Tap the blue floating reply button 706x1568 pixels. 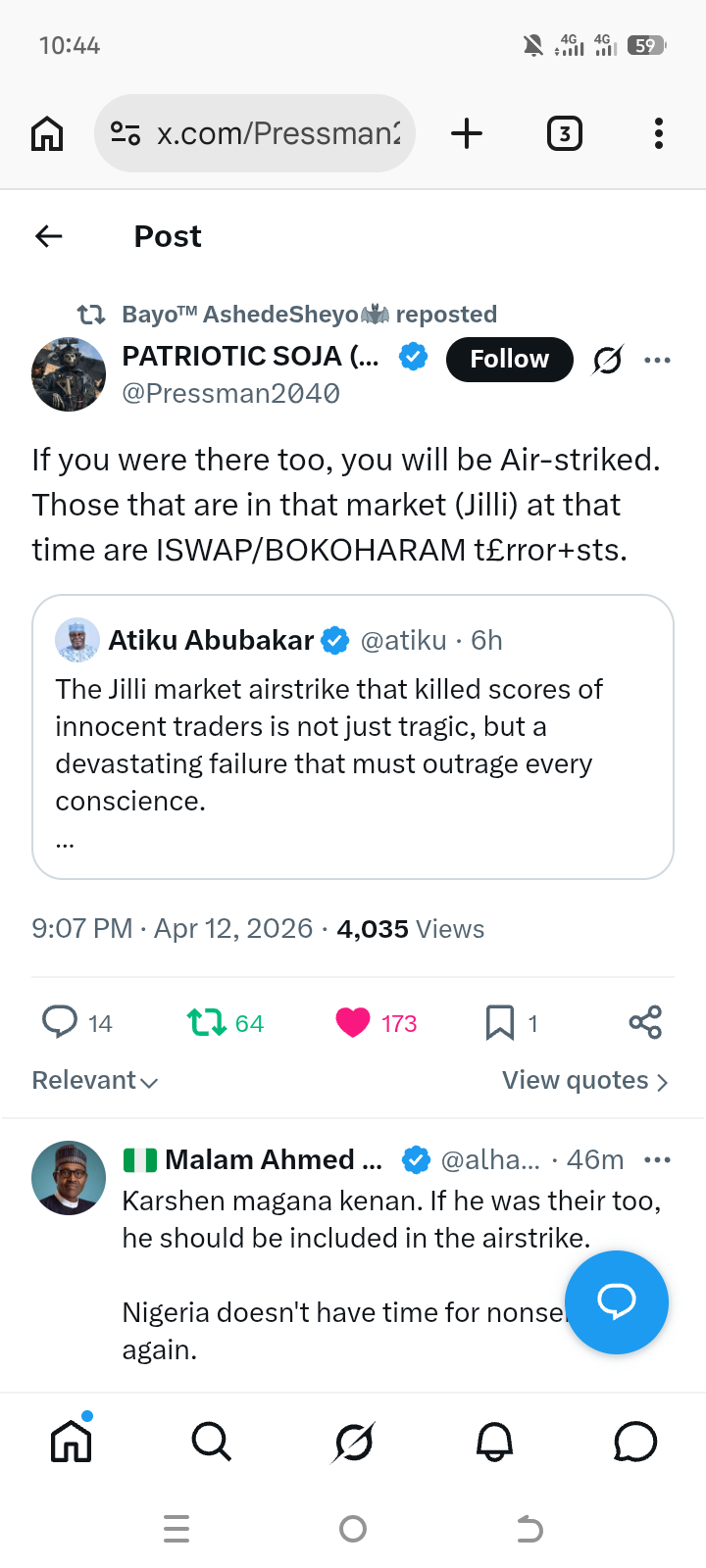tap(617, 1302)
